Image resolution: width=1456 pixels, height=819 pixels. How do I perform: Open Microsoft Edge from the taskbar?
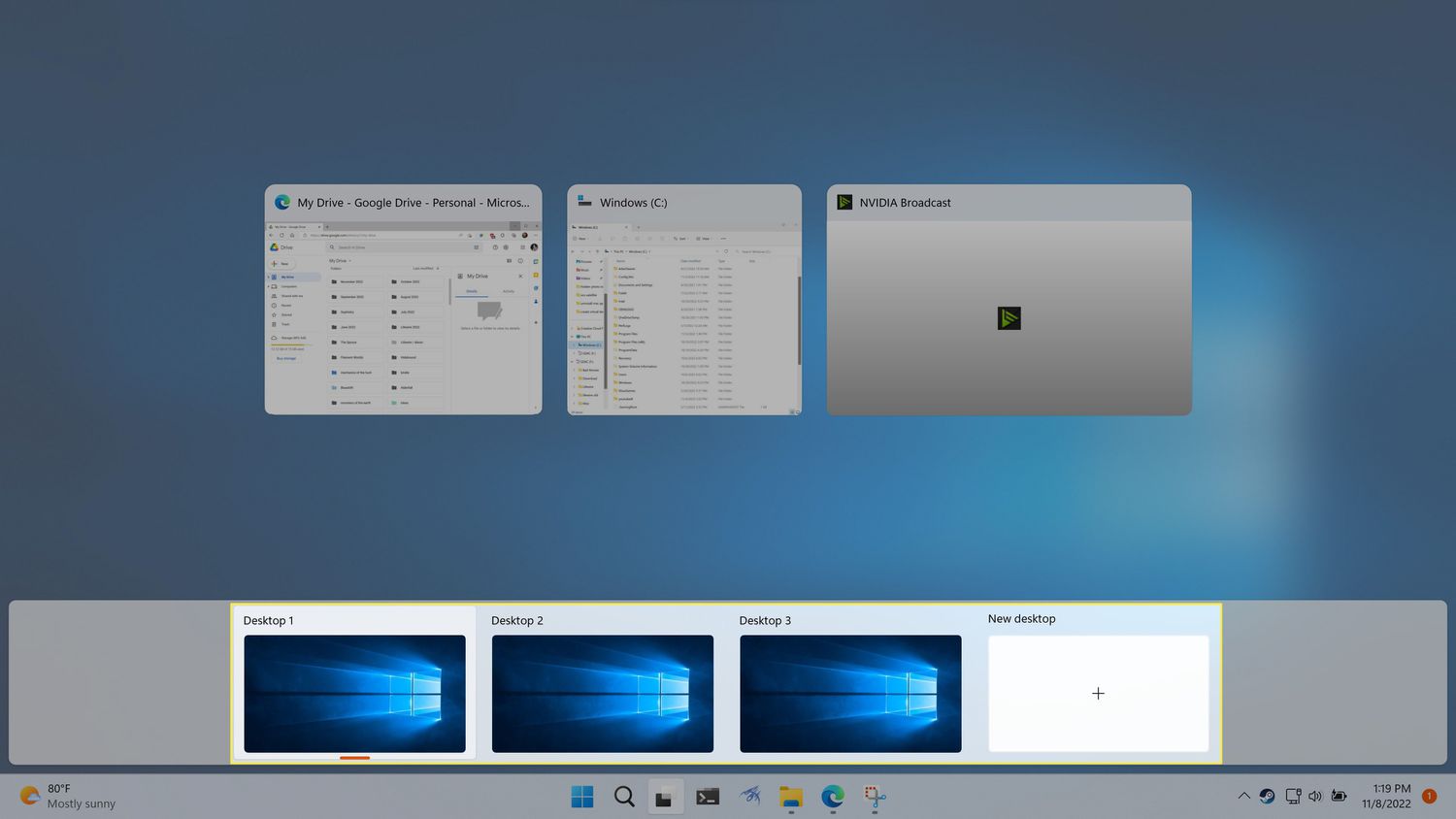(833, 797)
